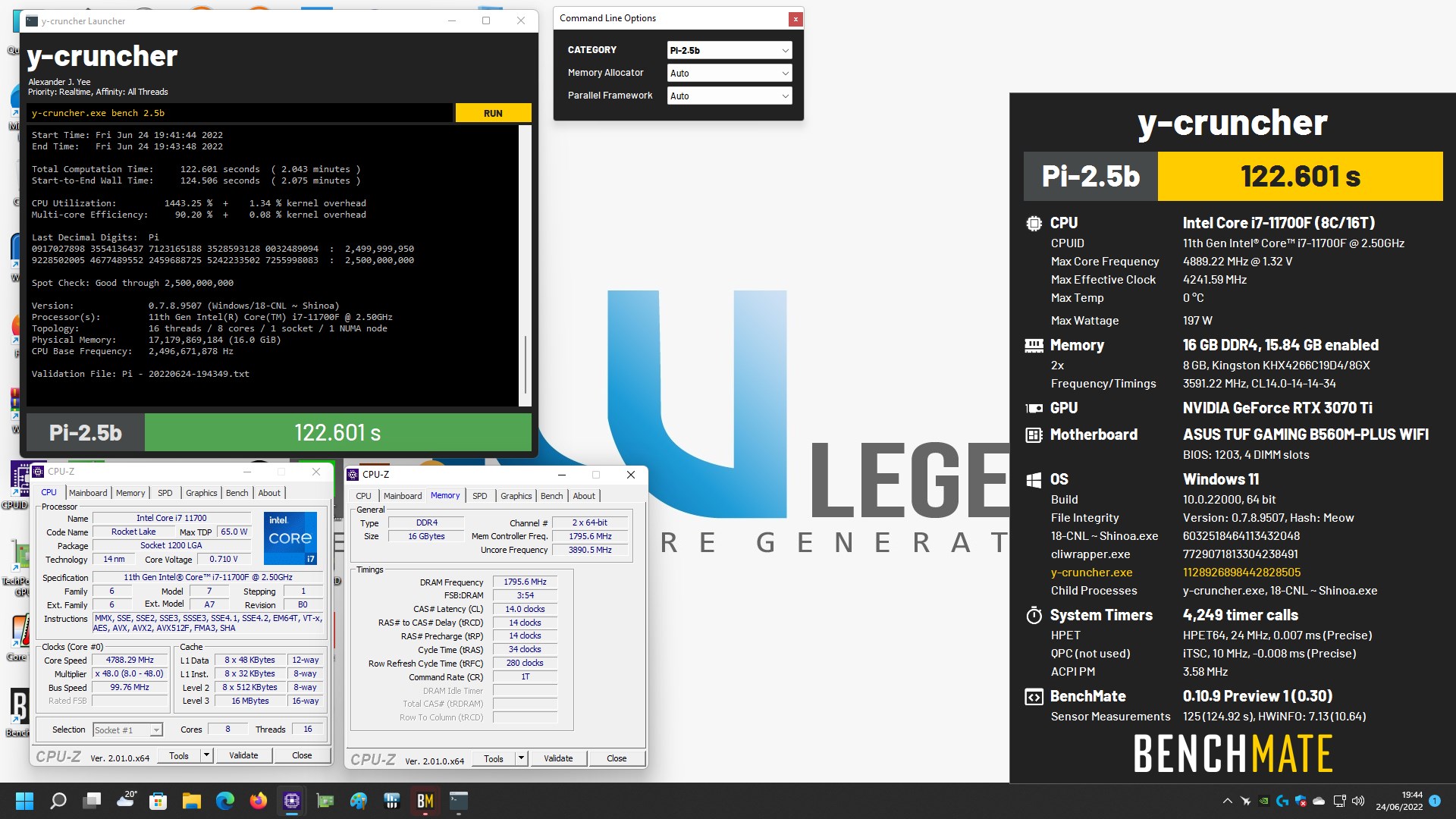Click Validate in CPU-Z CPU window
The image size is (1456, 819).
pyautogui.click(x=243, y=755)
